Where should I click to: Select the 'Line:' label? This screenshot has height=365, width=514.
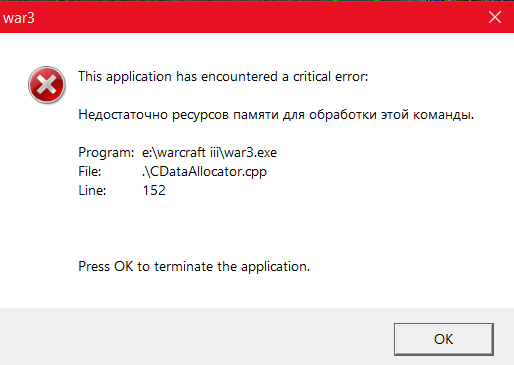tap(92, 191)
